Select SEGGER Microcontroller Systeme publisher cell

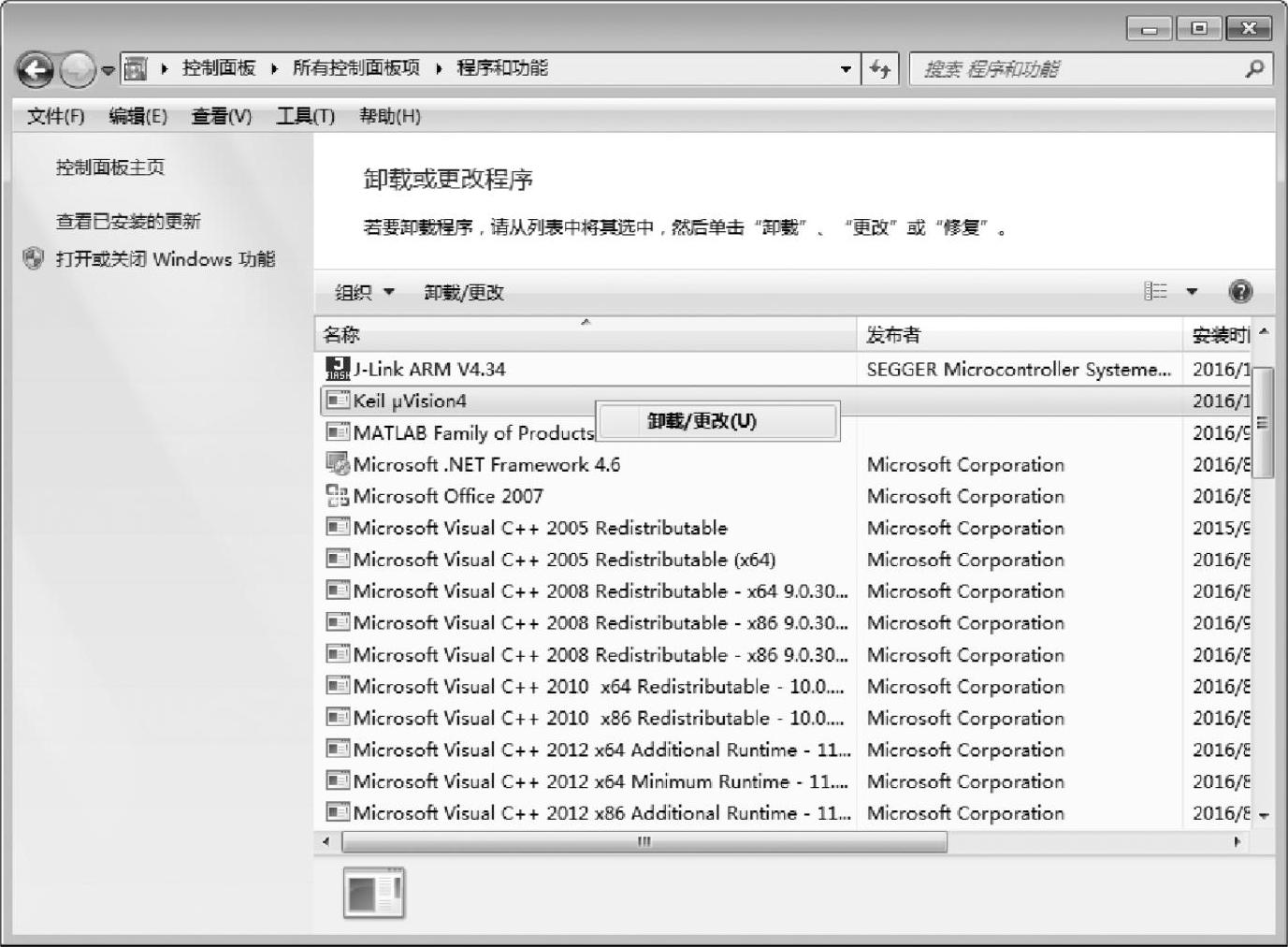click(1019, 370)
